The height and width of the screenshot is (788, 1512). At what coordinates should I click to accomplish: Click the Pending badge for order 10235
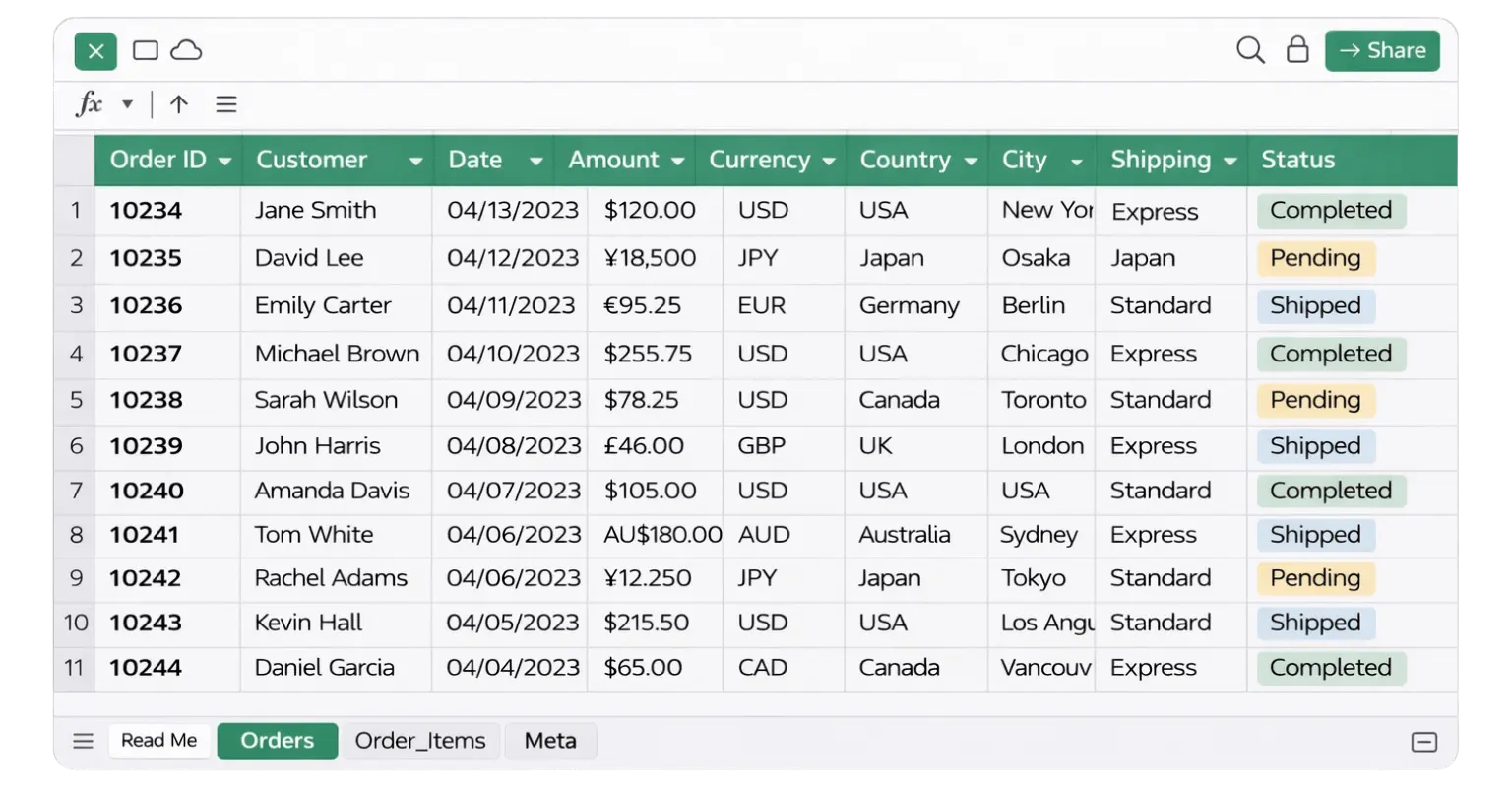[1315, 258]
